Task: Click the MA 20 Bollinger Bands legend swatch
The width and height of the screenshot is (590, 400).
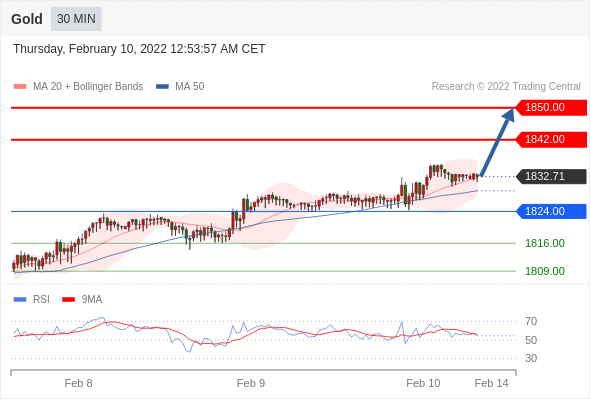Action: point(20,87)
